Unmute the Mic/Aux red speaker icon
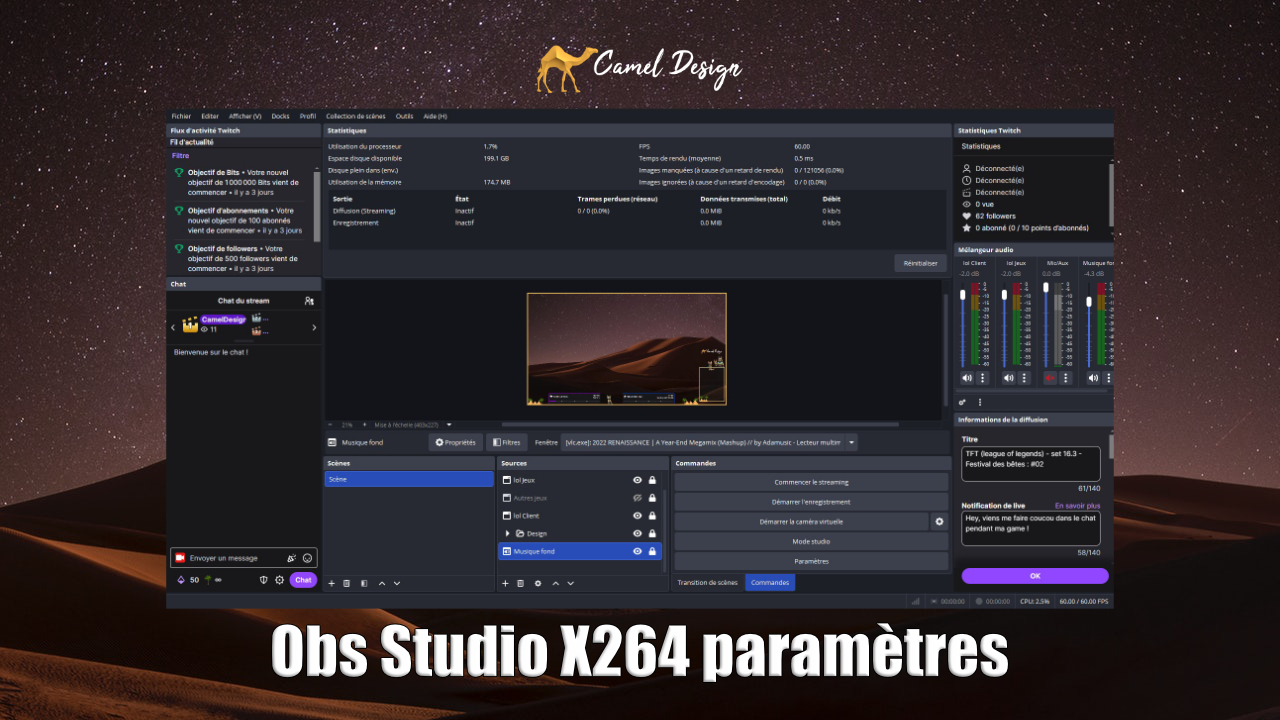This screenshot has width=1280, height=720. [x=1050, y=378]
